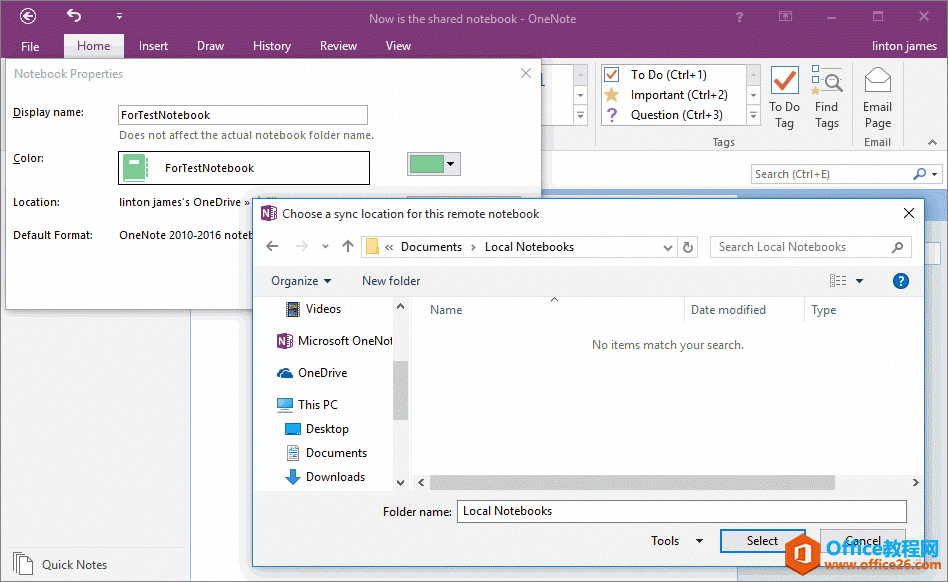
Task: Go up one folder level
Action: [x=348, y=247]
